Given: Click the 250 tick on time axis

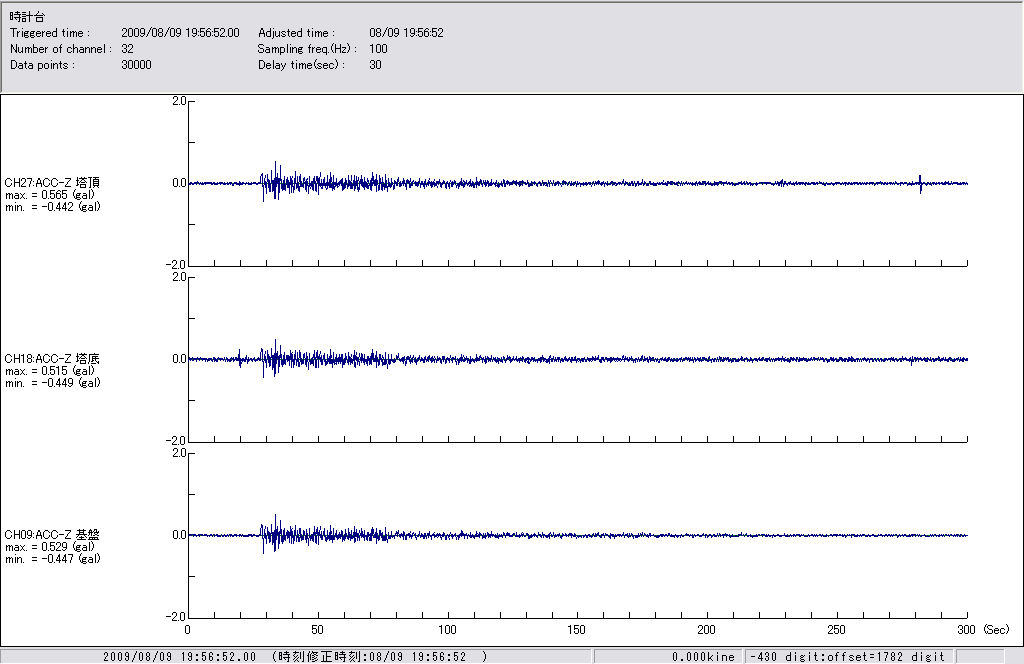Looking at the screenshot, I should [837, 630].
